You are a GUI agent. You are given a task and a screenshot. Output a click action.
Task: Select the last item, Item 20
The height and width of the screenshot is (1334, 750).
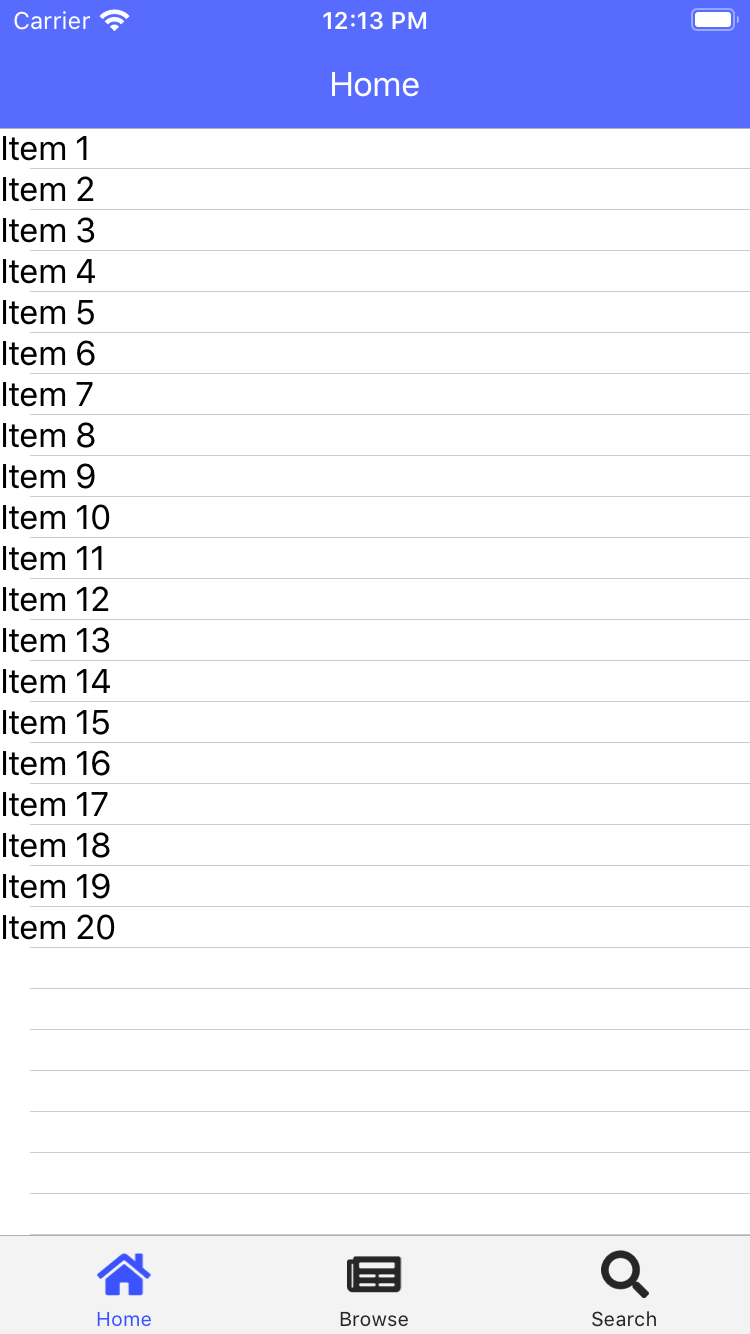[375, 927]
